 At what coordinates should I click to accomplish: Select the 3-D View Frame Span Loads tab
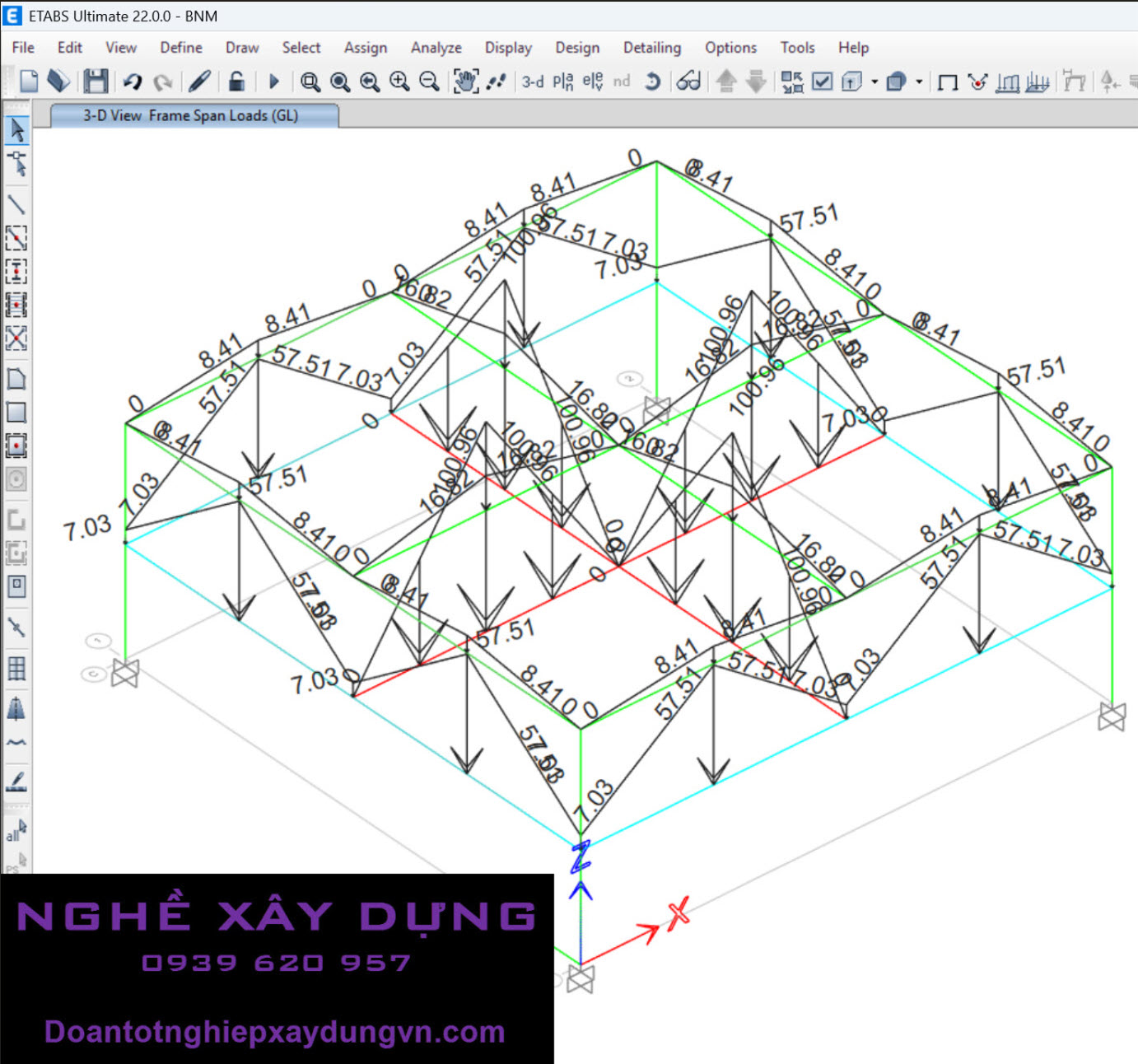click(190, 115)
